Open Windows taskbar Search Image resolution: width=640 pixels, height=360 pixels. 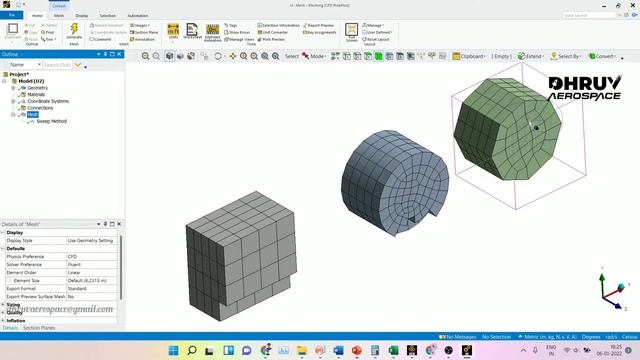tap(191, 350)
